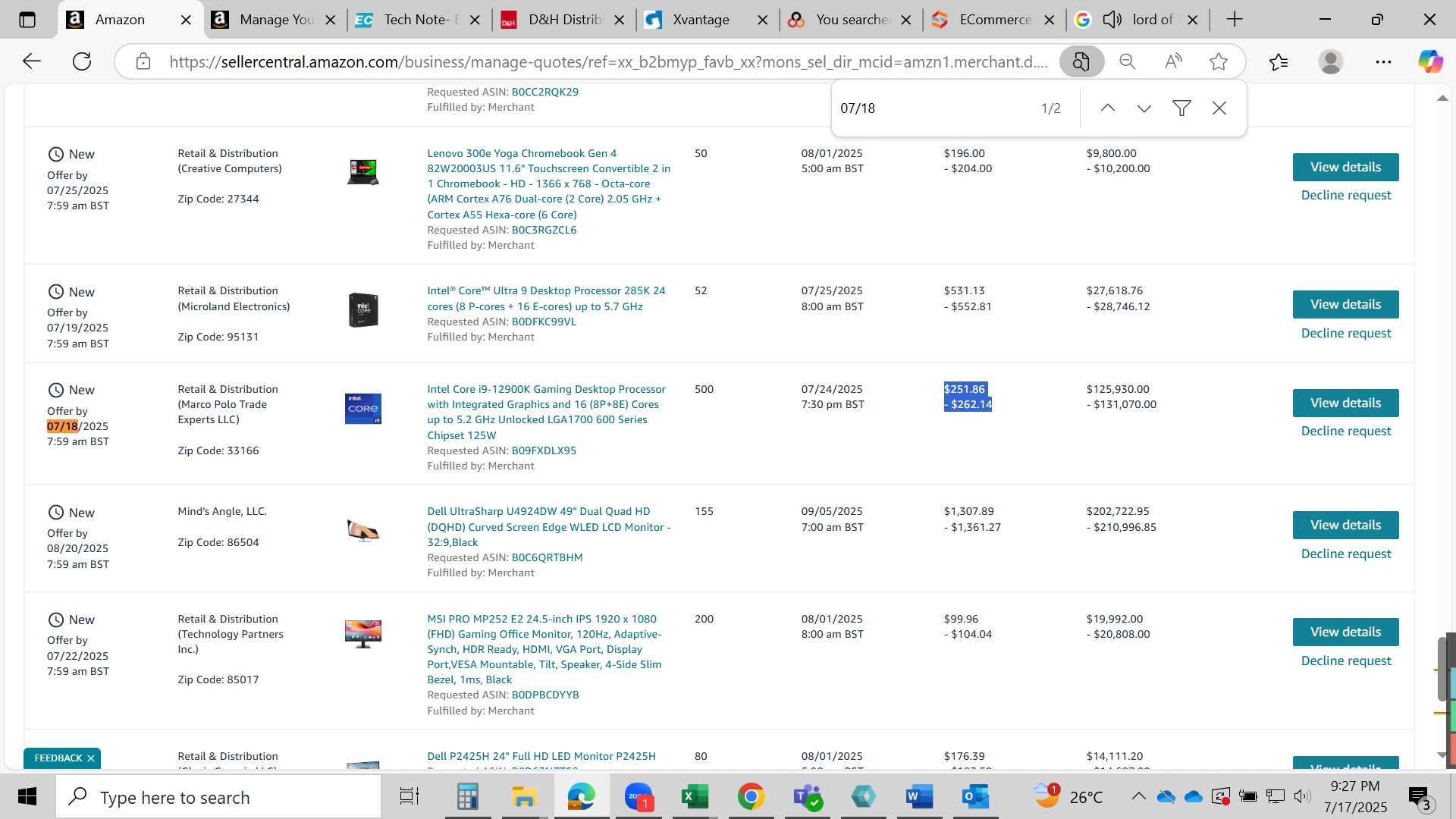1456x819 pixels.
Task: View details for Intel Core i9-12900K quote
Action: (x=1345, y=403)
